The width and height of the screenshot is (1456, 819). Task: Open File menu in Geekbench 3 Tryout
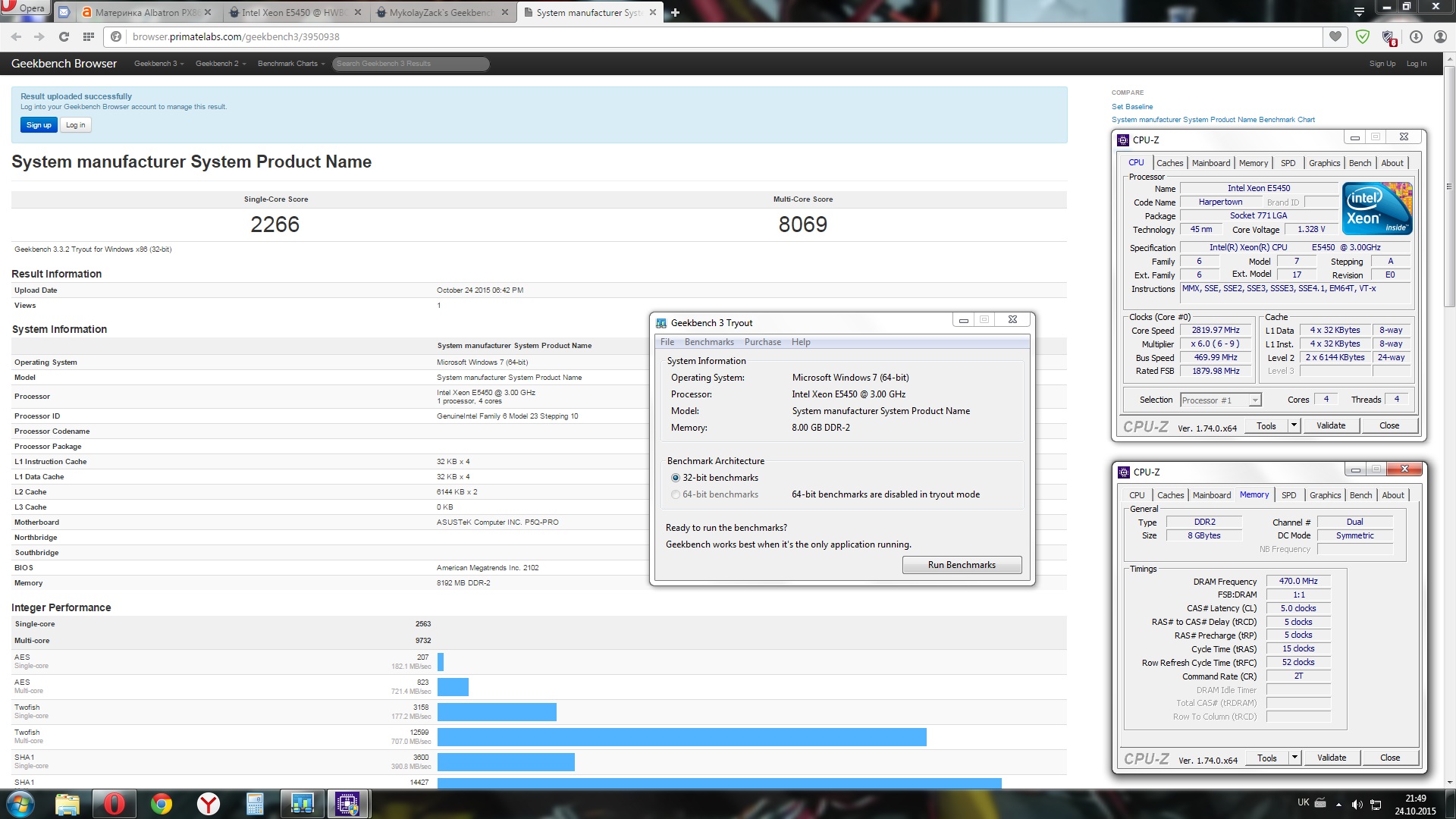667,342
